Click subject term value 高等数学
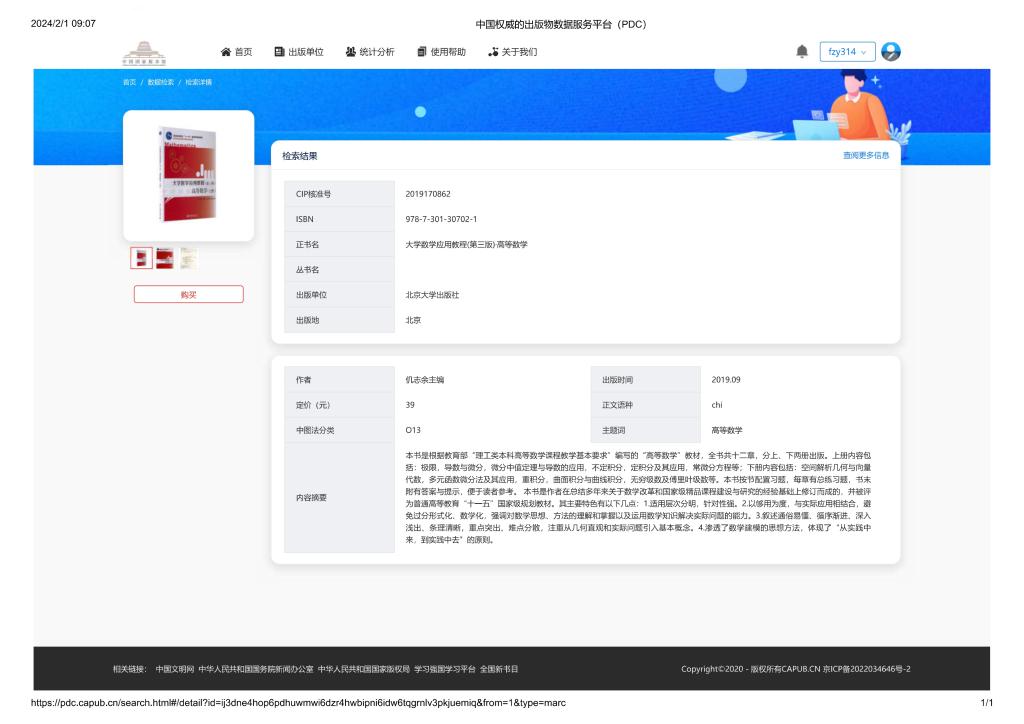The width and height of the screenshot is (1024, 724). pyautogui.click(x=727, y=430)
